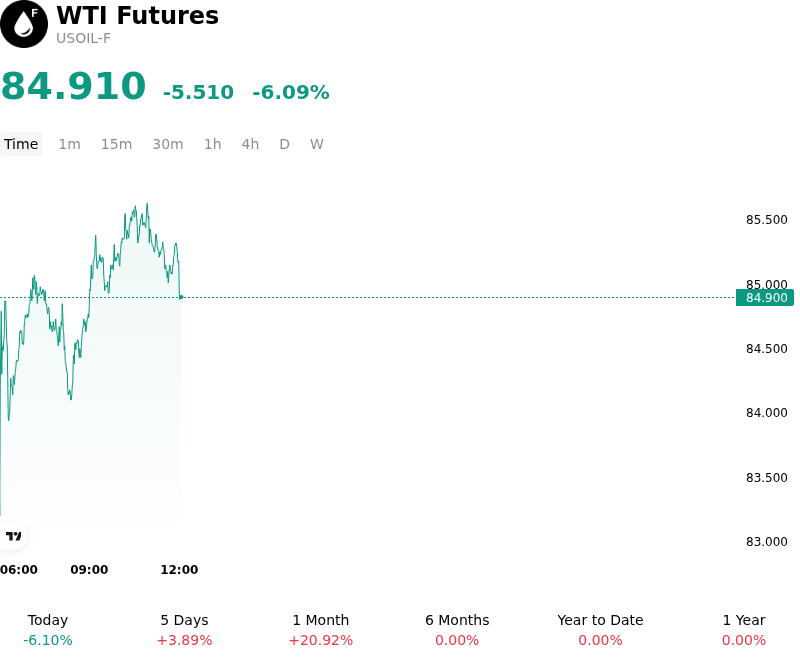Select the 5 Days performance range
The height and width of the screenshot is (660, 800).
coord(184,630)
